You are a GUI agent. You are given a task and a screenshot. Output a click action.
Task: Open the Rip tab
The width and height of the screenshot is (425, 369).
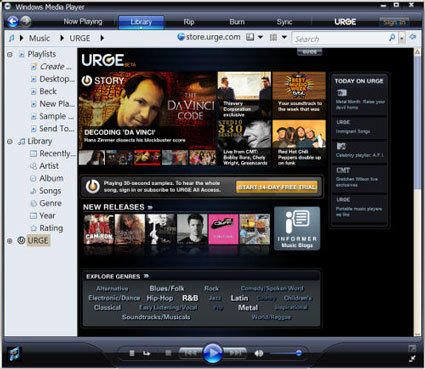189,22
